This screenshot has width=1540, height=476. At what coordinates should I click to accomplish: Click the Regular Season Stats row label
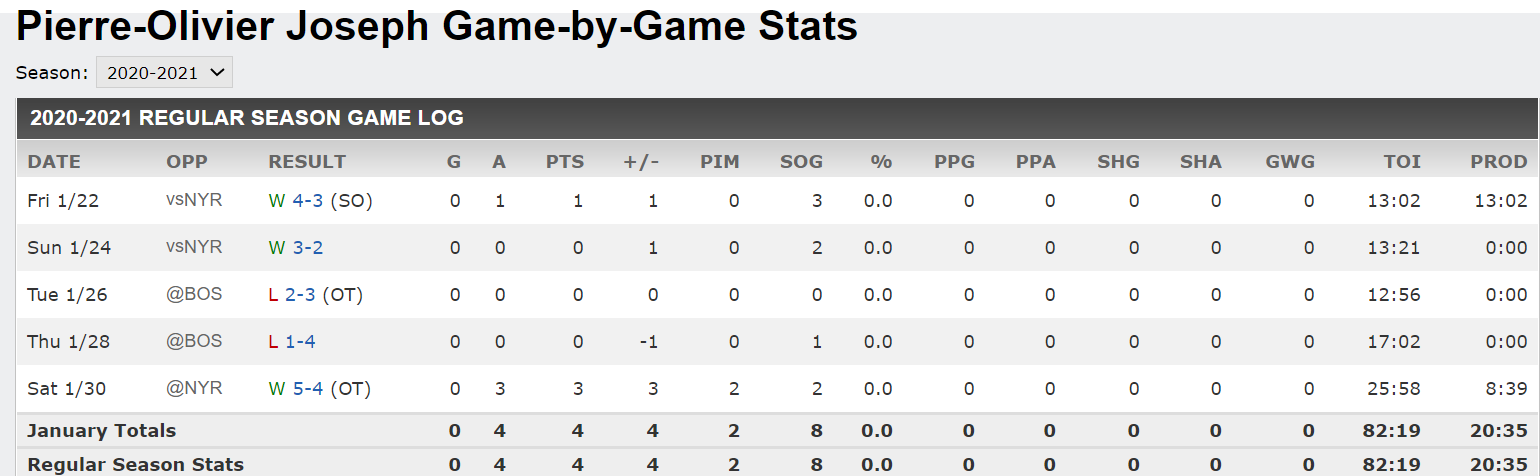click(136, 465)
